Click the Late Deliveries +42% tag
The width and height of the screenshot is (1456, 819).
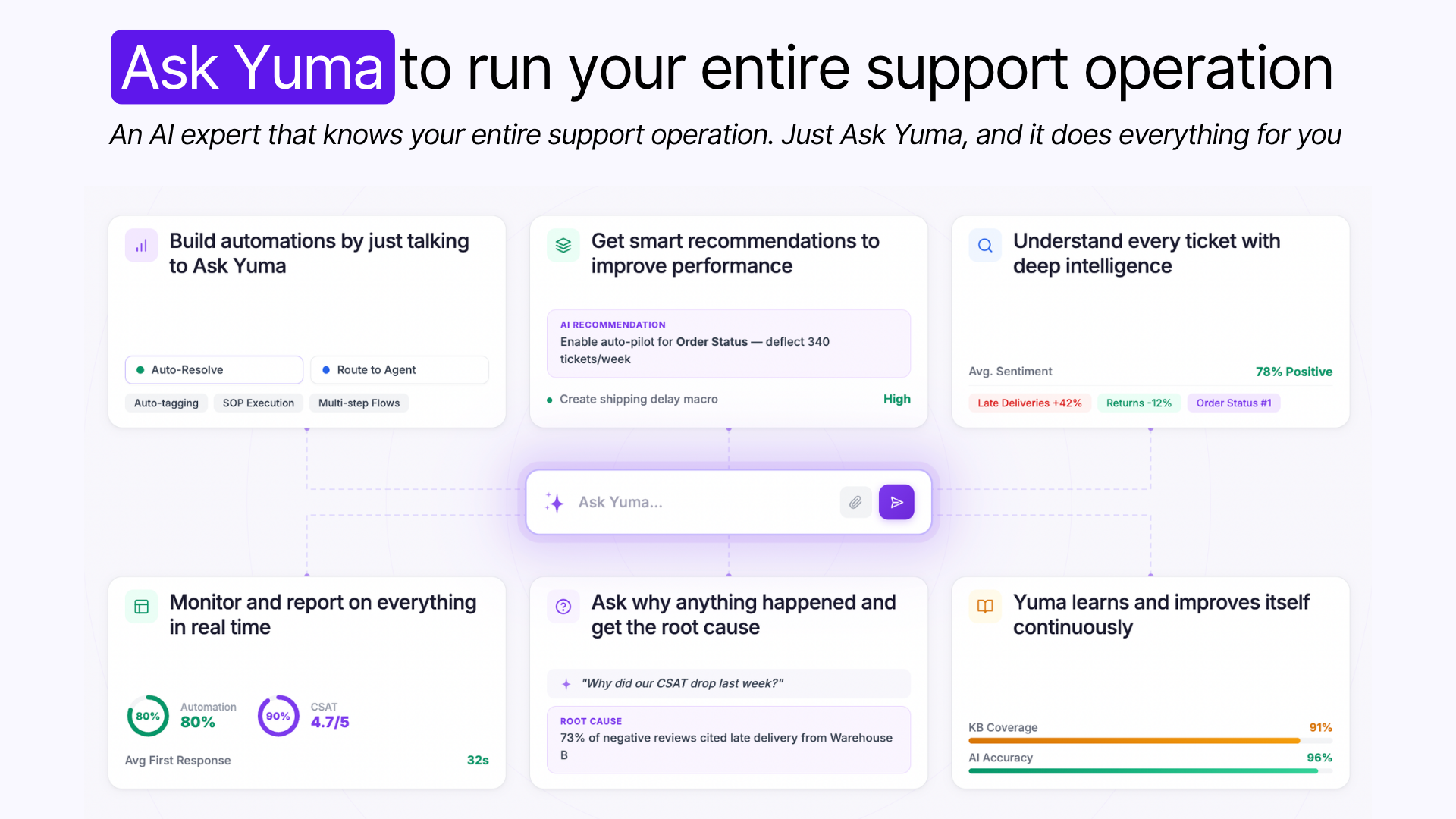coord(1030,403)
